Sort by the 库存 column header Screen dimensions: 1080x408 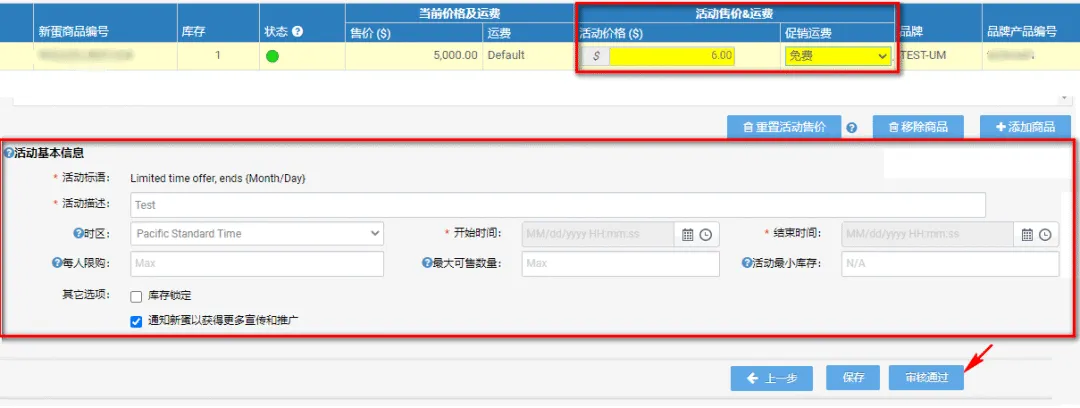click(x=193, y=32)
